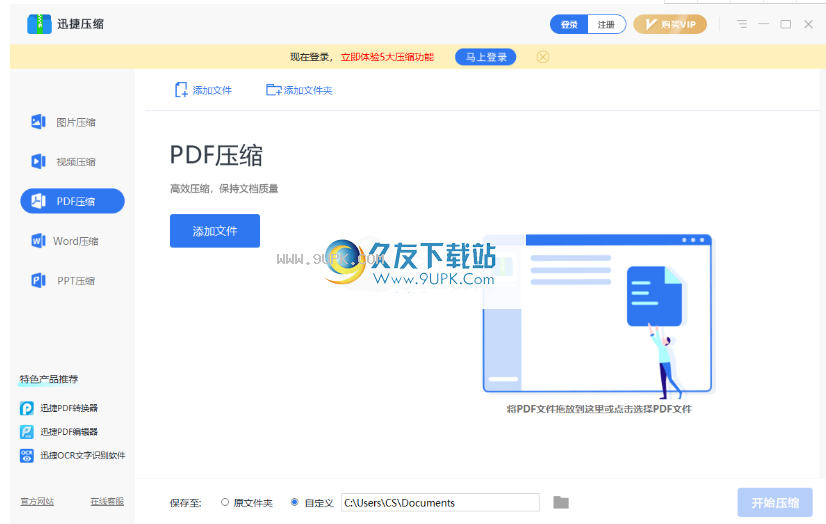The height and width of the screenshot is (524, 826).
Task: Click the 开始压缩 button
Action: coord(775,502)
